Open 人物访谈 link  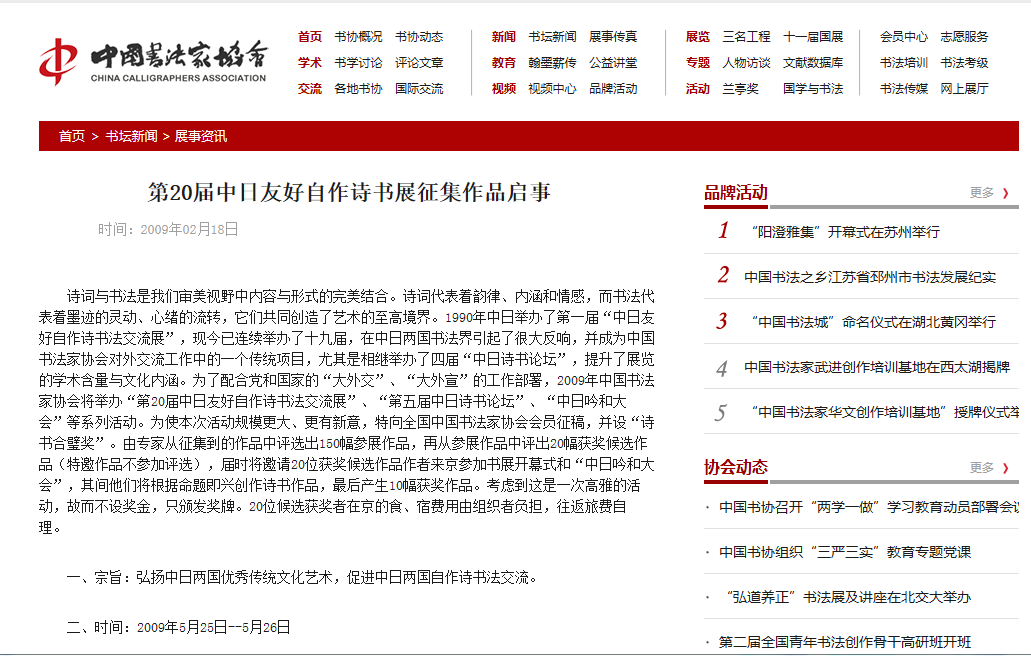746,63
